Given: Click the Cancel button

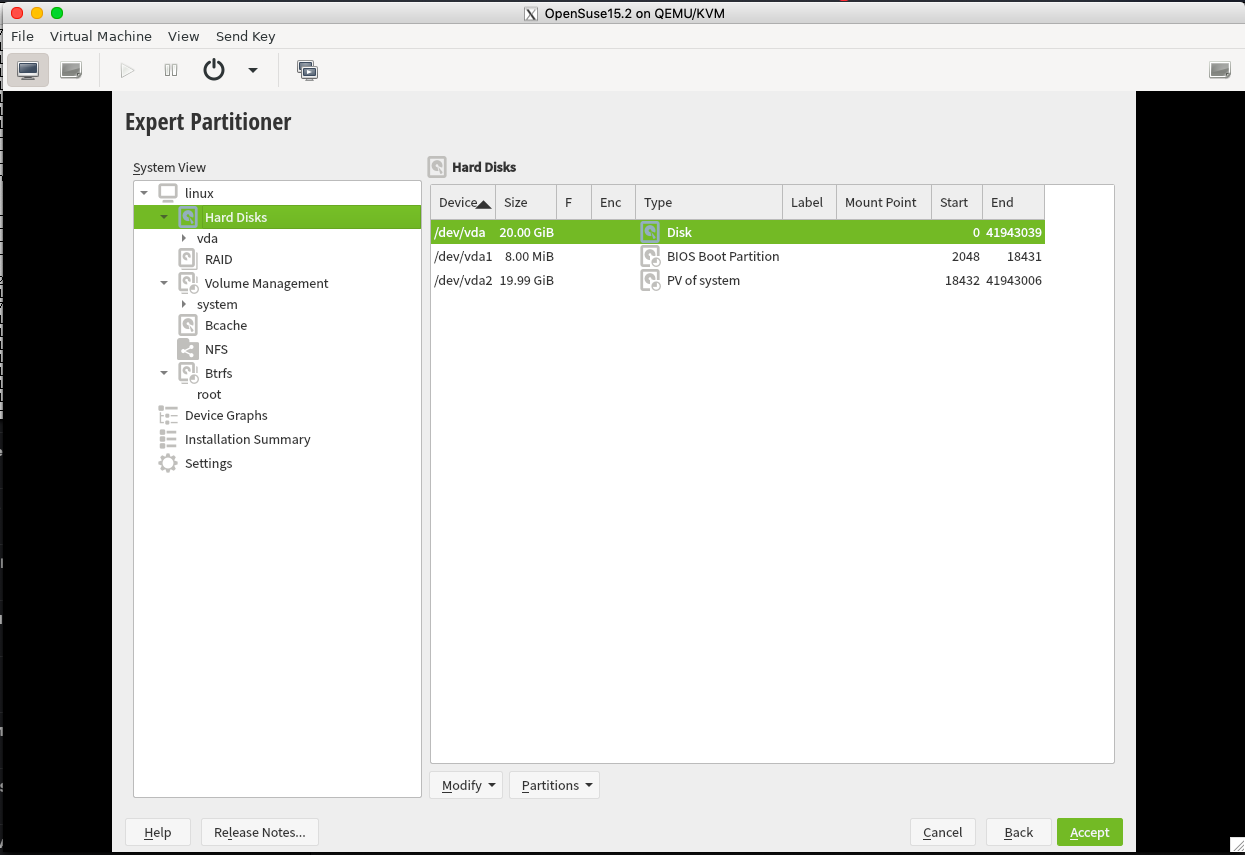Looking at the screenshot, I should point(943,832).
